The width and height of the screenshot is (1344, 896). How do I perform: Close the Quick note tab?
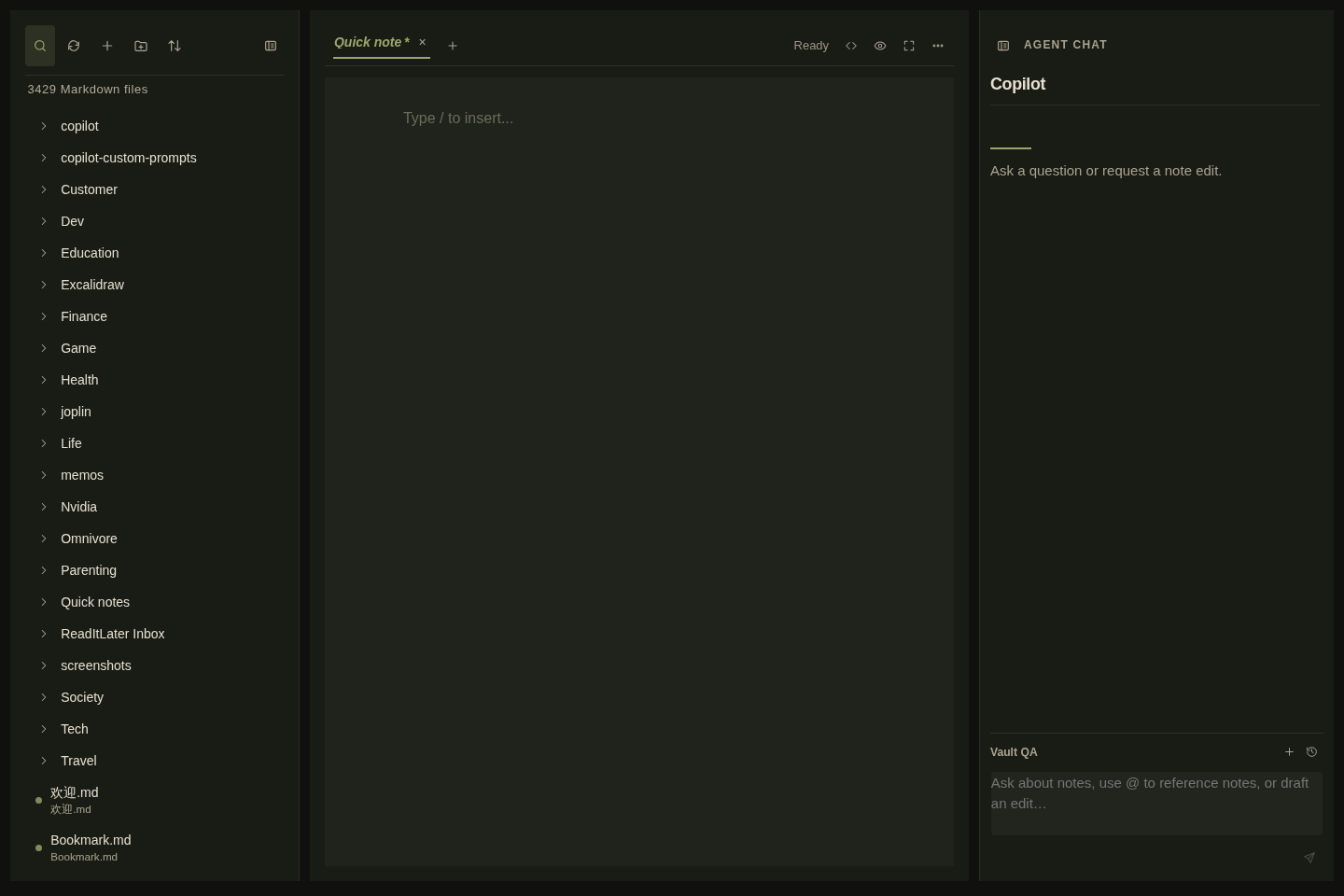[422, 42]
